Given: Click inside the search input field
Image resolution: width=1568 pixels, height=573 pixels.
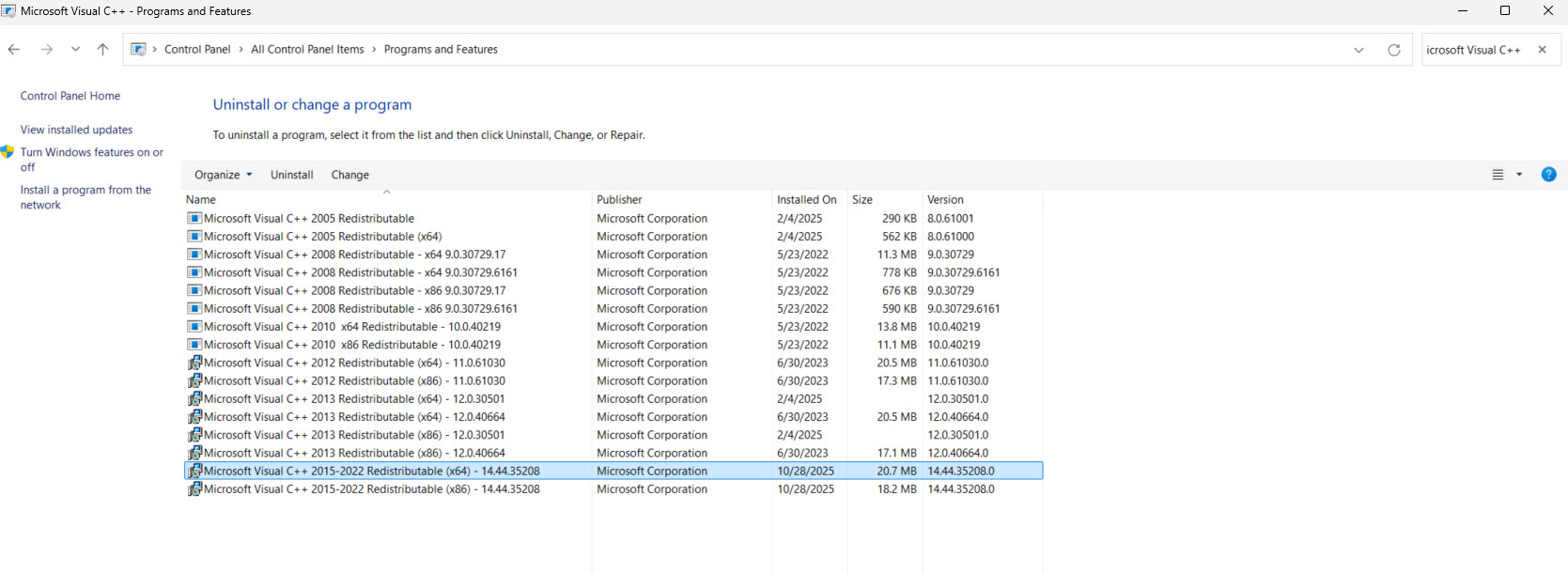Looking at the screenshot, I should point(1473,50).
